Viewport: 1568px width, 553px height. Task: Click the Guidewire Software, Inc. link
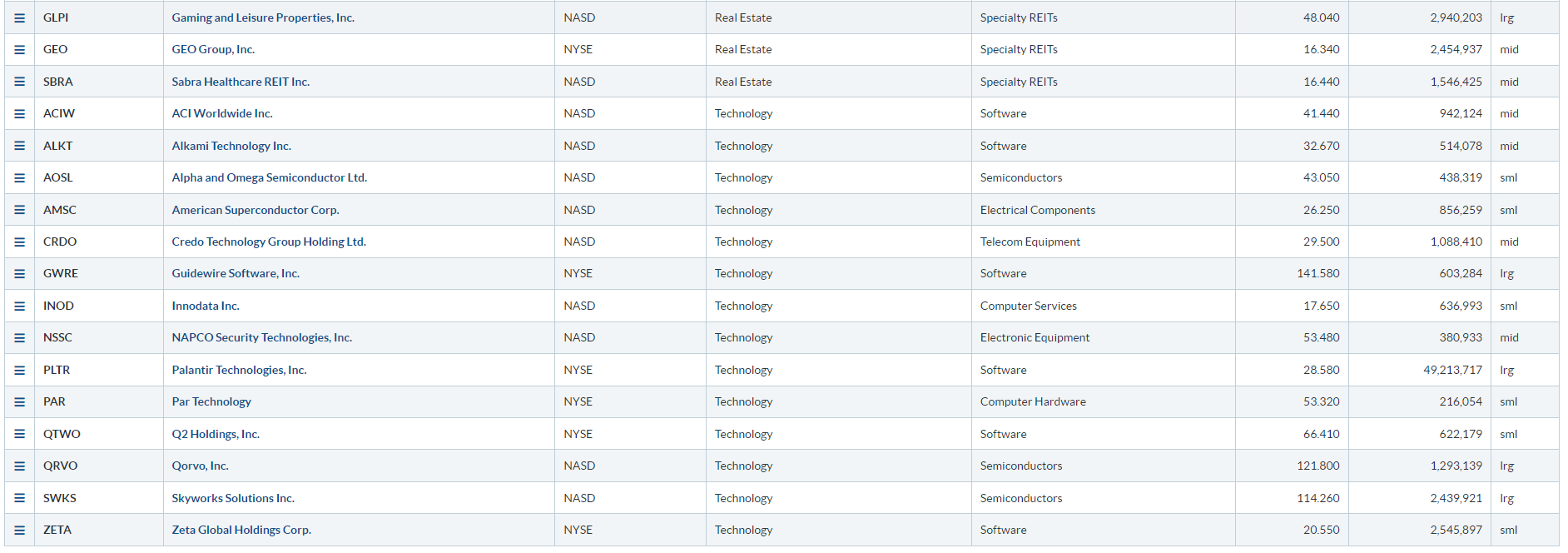click(236, 273)
